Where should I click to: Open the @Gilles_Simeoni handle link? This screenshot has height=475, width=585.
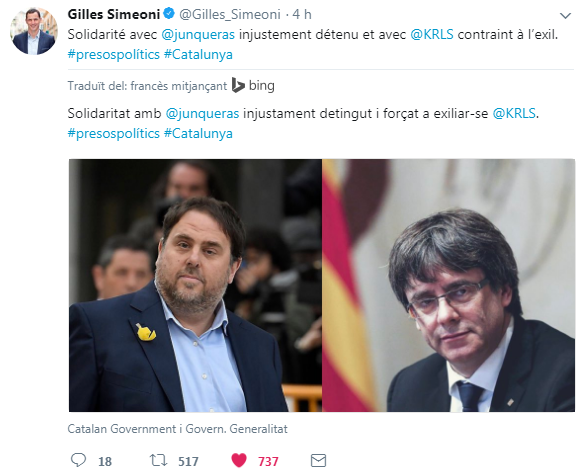click(x=229, y=15)
